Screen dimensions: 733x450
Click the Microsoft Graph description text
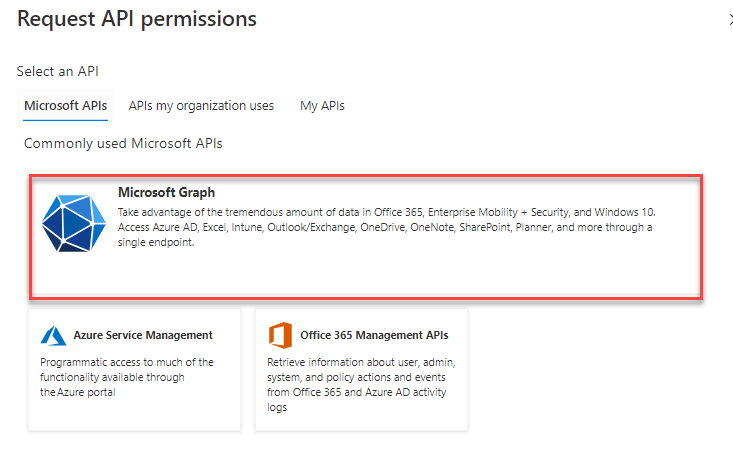387,227
